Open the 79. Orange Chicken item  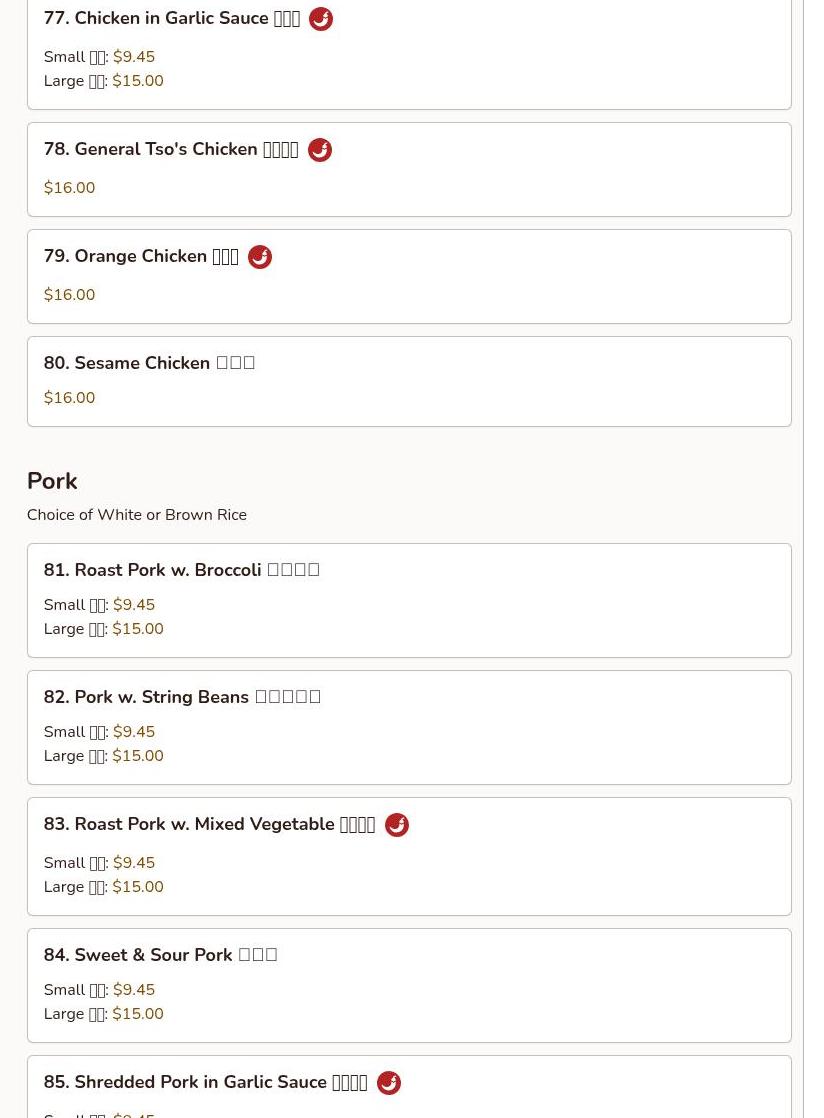pos(140,257)
